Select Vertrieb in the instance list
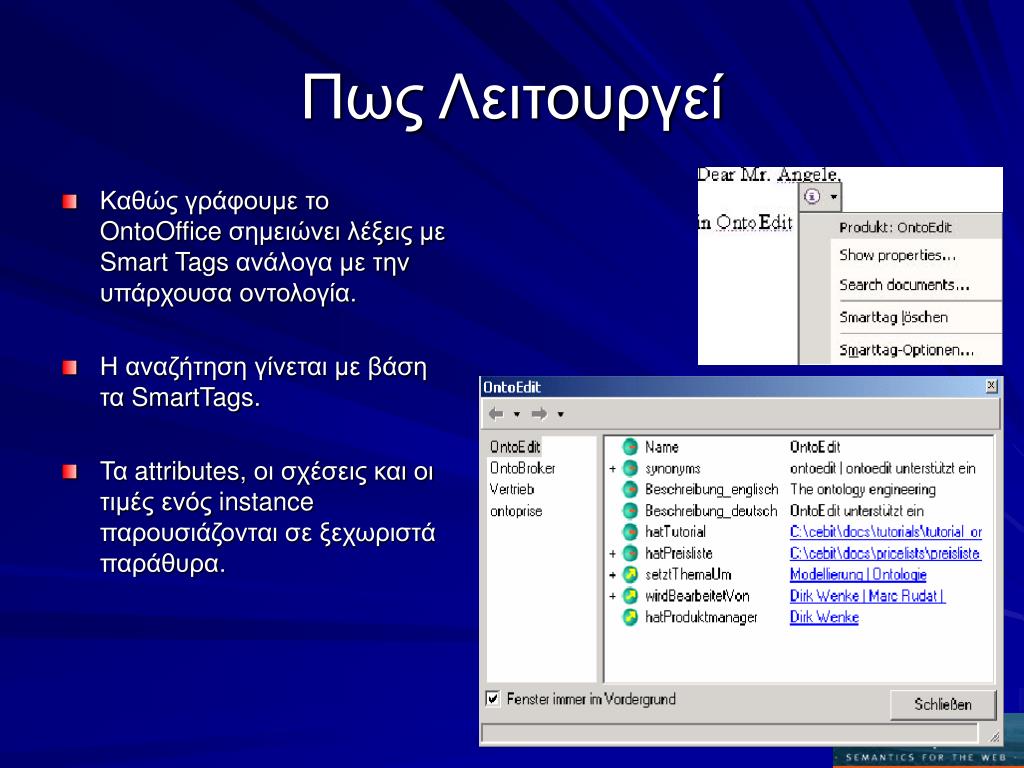Image resolution: width=1024 pixels, height=768 pixels. (x=512, y=489)
